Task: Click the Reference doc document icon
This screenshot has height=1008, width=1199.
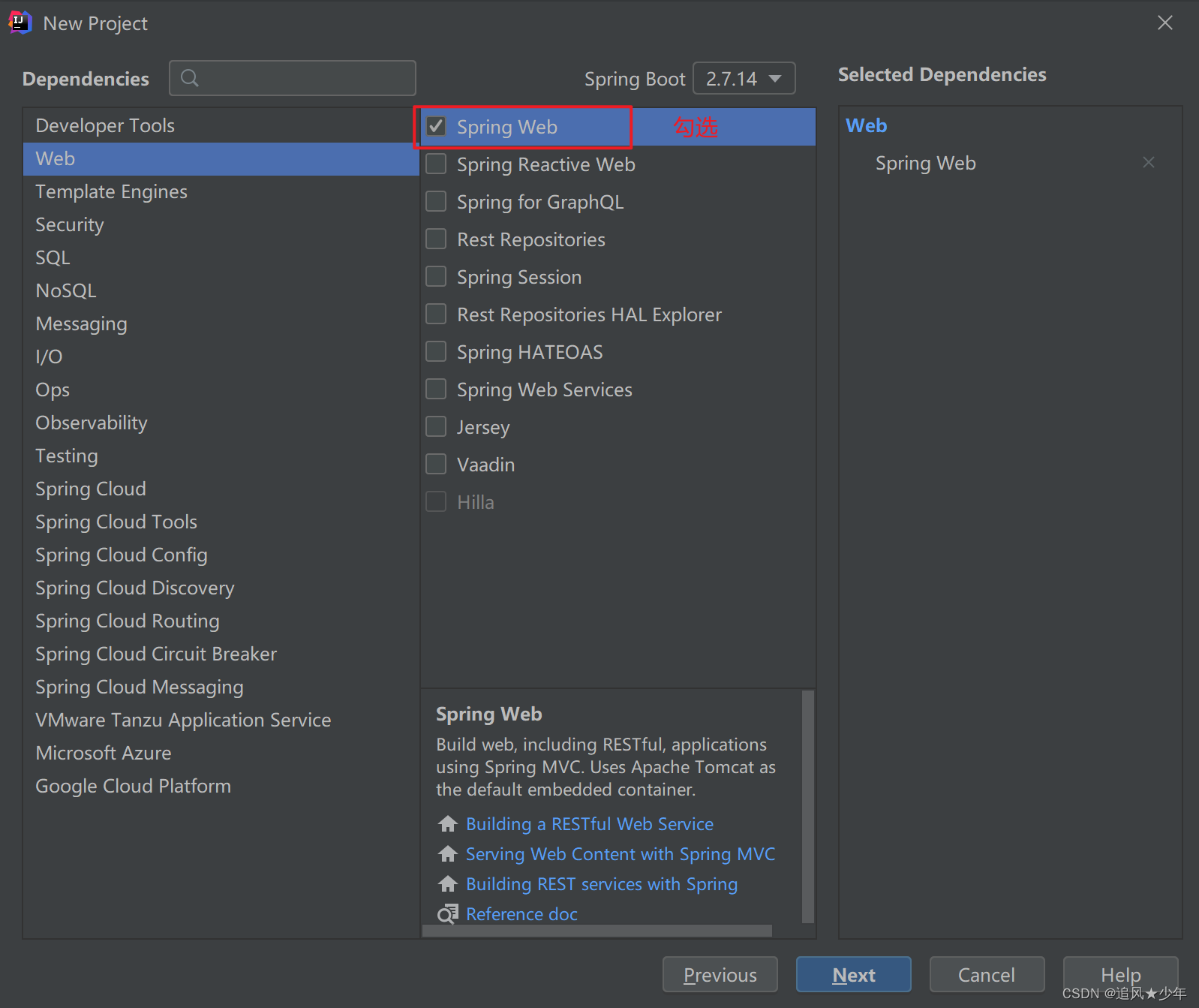Action: [x=448, y=914]
